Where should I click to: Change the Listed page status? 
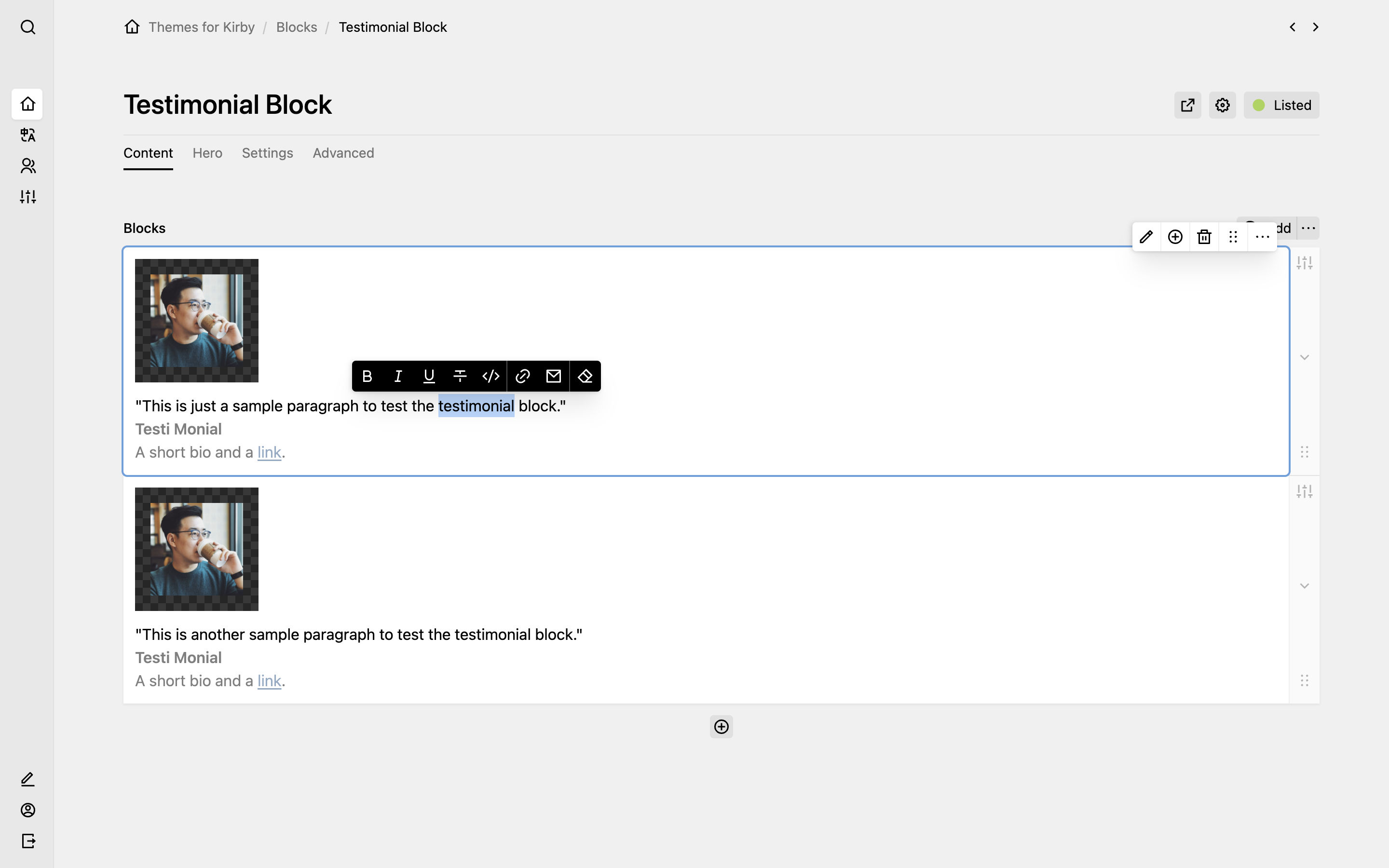[1281, 105]
